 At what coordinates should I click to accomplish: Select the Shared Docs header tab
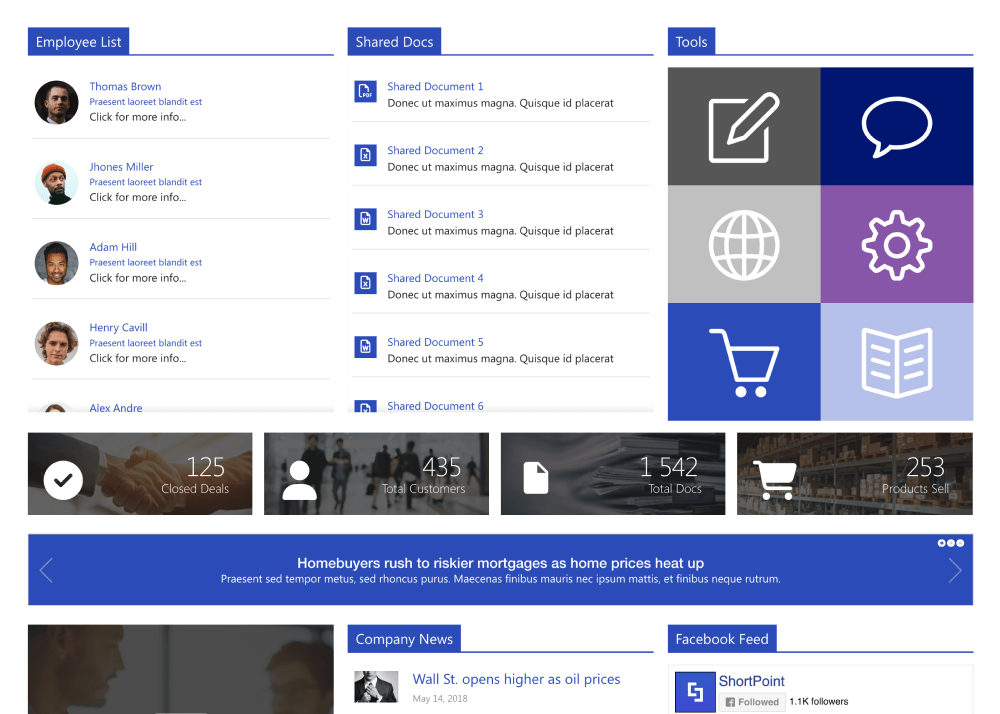tap(394, 41)
